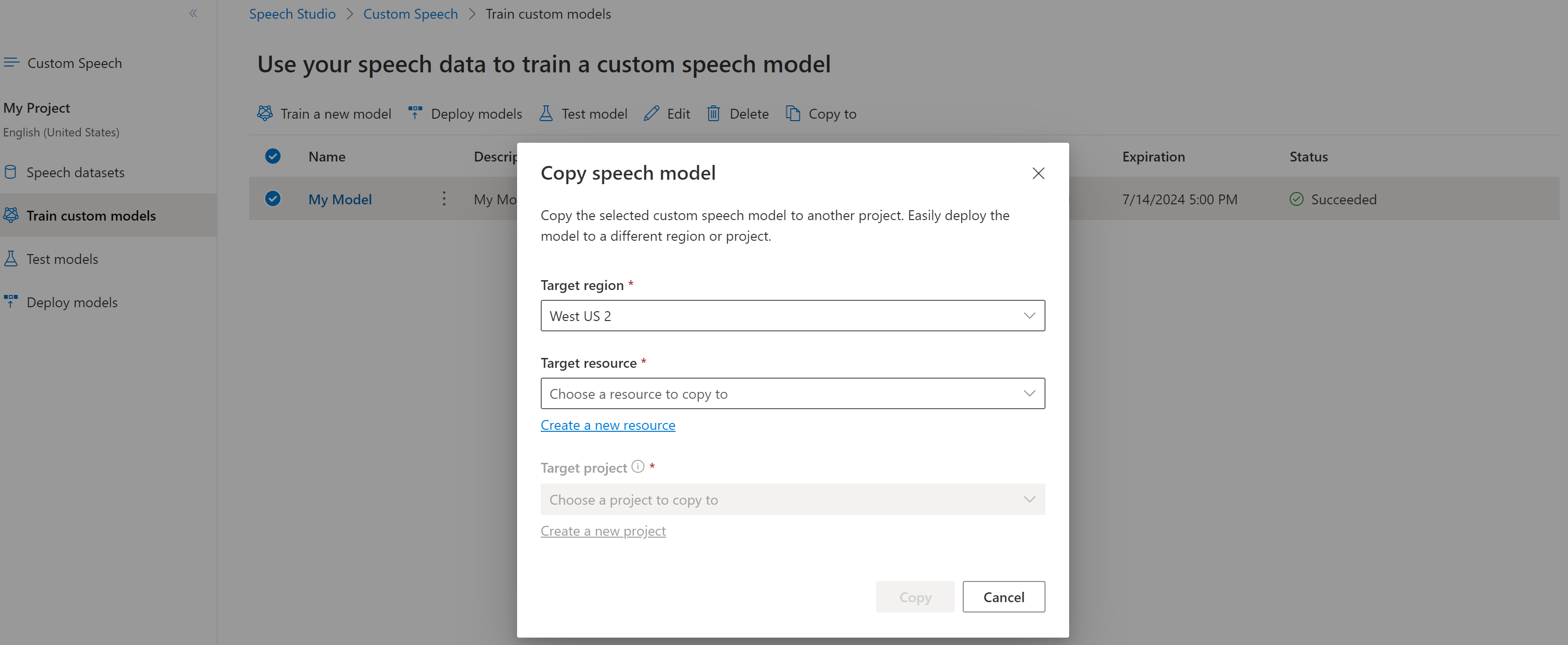The image size is (1568, 645).
Task: Click the Edit pencil icon
Action: 652,113
